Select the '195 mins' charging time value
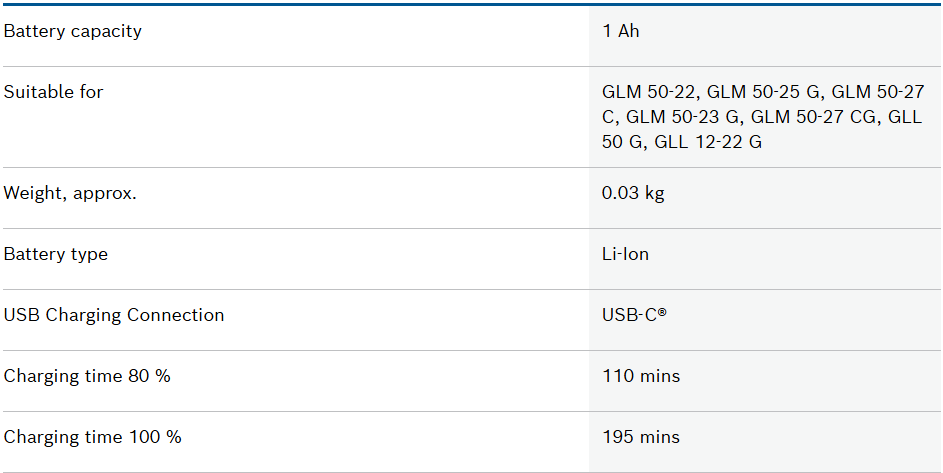 tap(641, 437)
